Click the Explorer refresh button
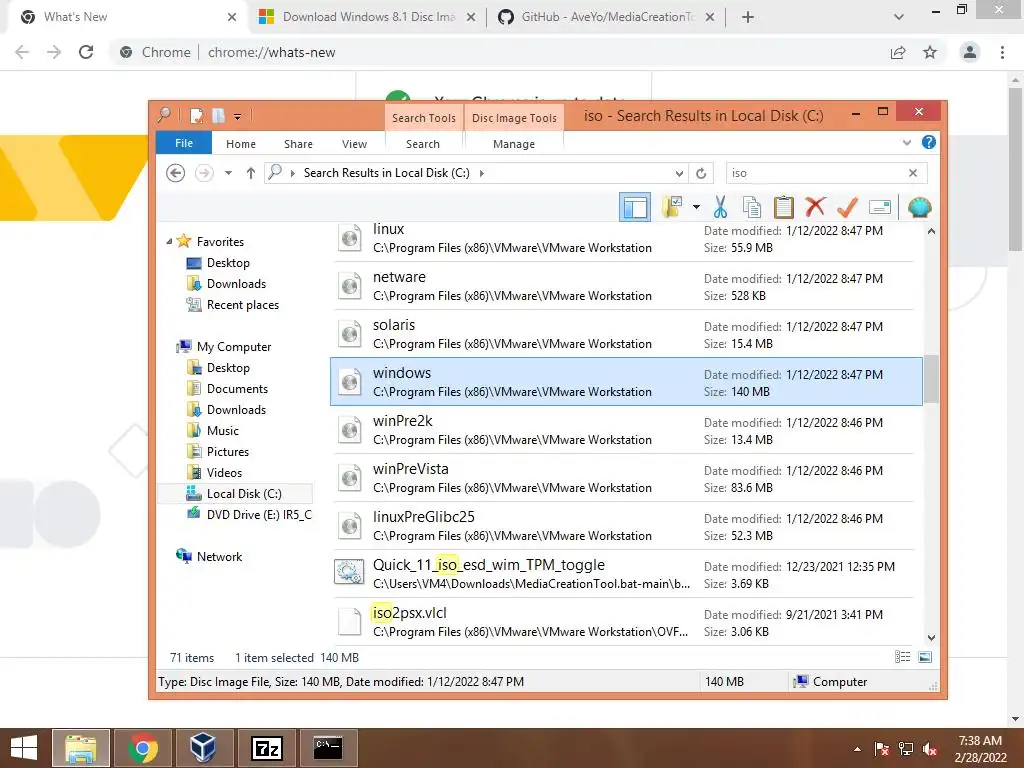Image resolution: width=1024 pixels, height=768 pixels. 701,173
